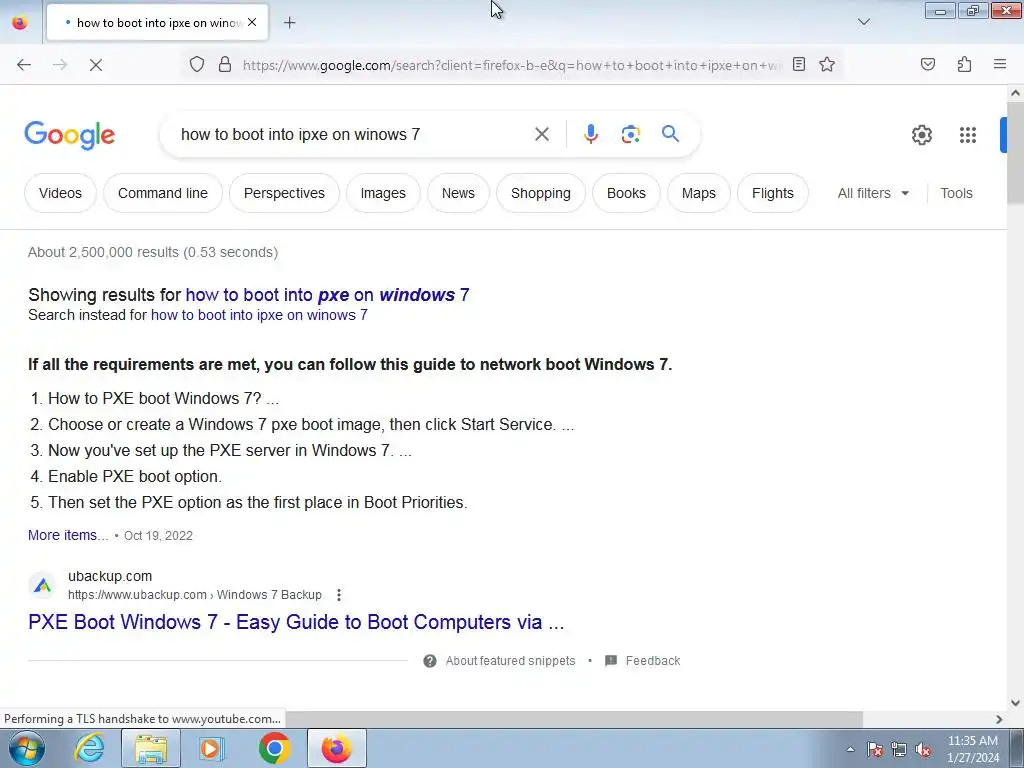Image resolution: width=1024 pixels, height=768 pixels.
Task: Open search Tools
Action: [956, 193]
